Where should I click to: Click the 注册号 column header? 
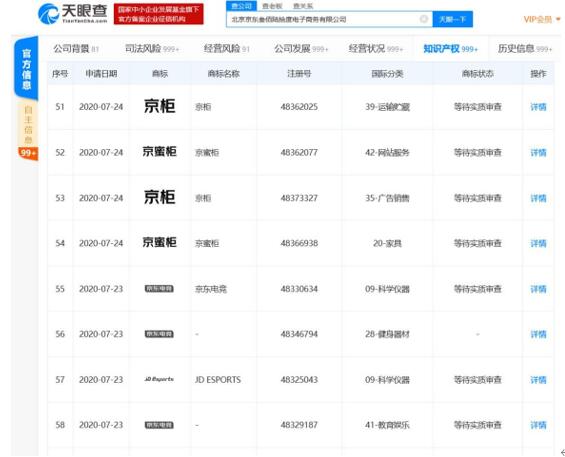[x=299, y=74]
